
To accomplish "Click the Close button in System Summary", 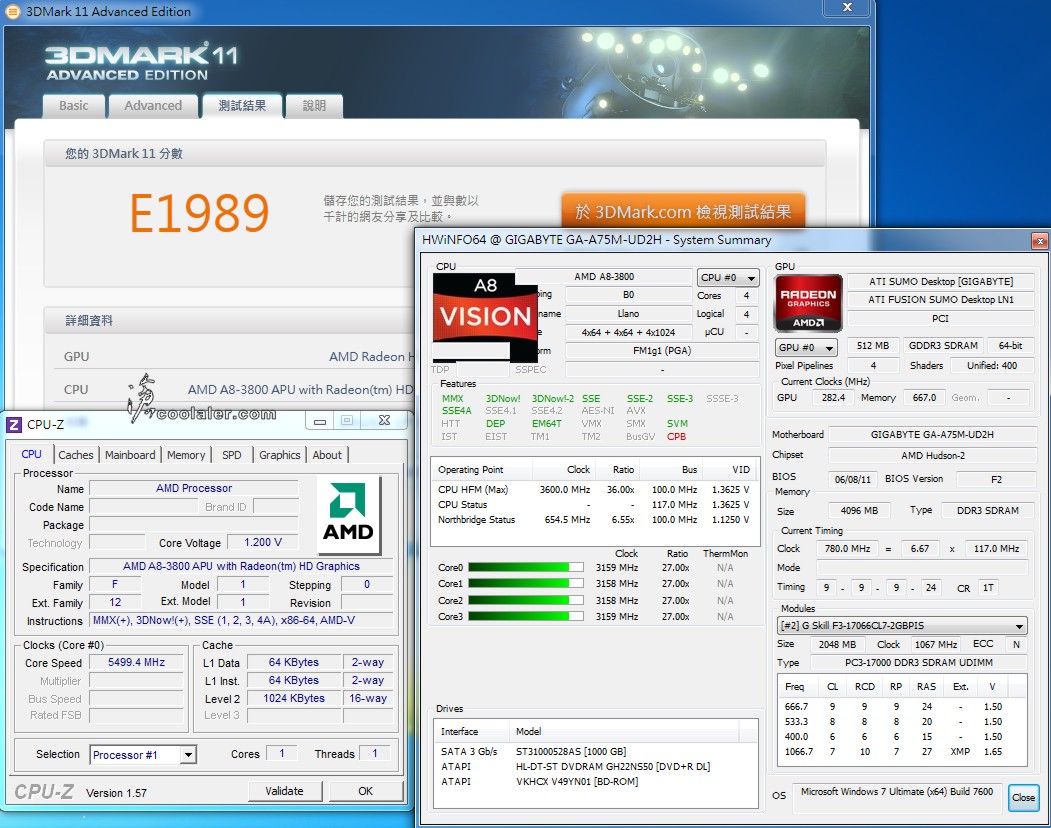I will click(1023, 798).
